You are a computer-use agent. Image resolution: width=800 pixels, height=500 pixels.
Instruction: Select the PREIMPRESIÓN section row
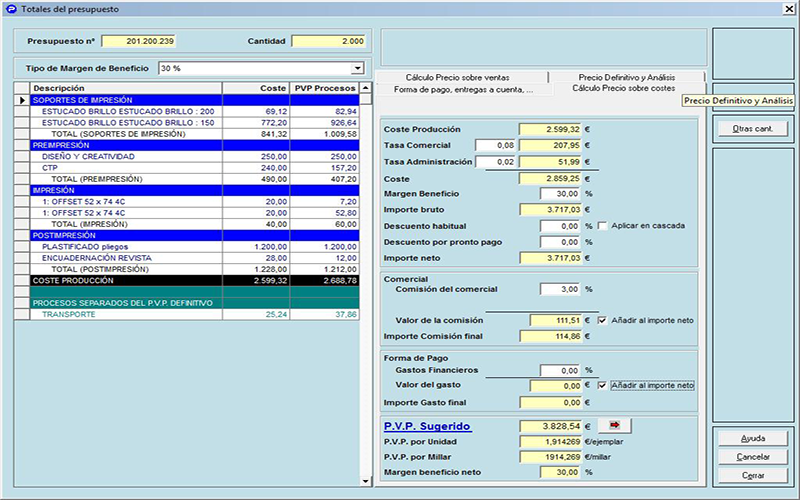click(187, 145)
